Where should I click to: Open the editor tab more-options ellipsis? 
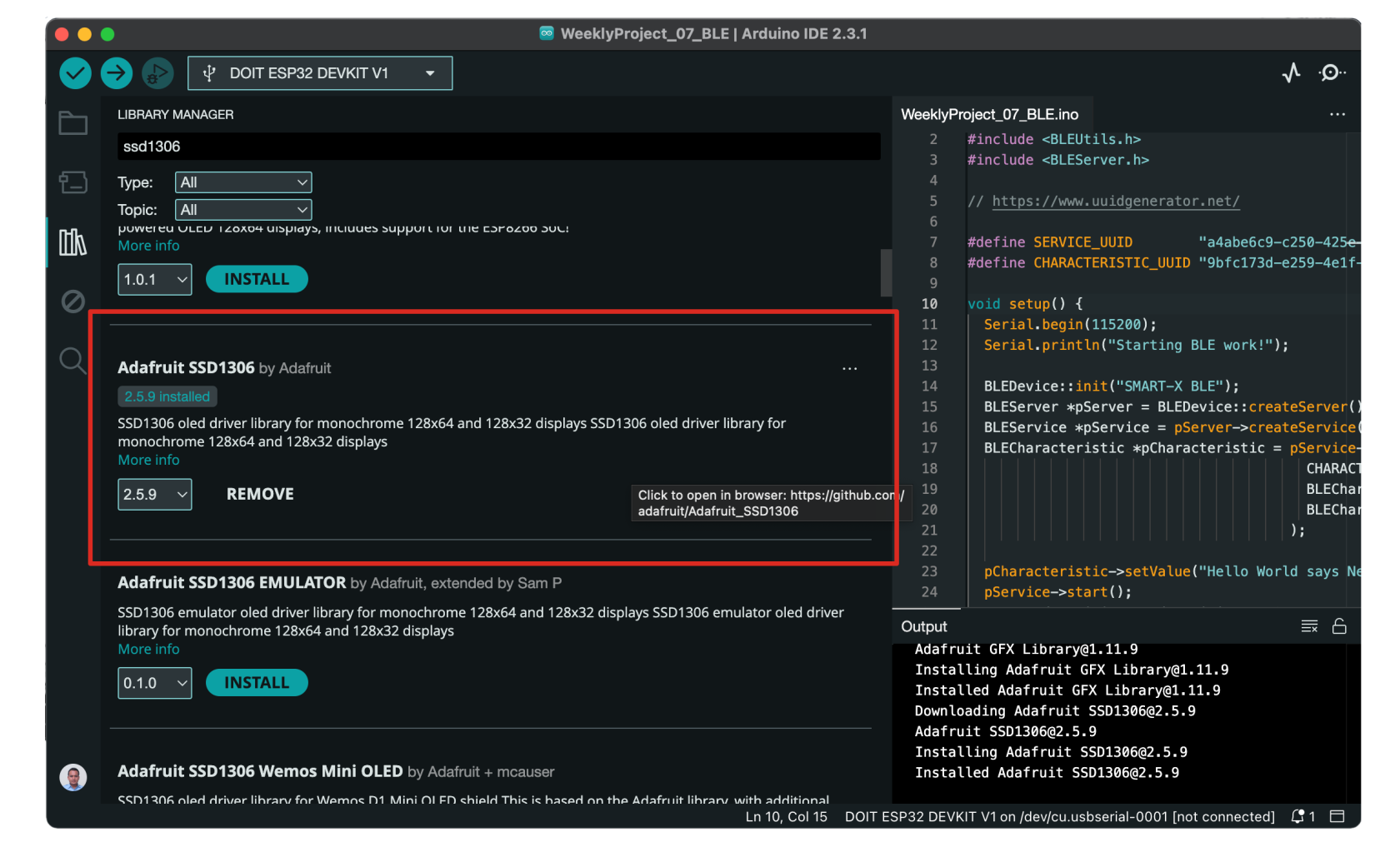(1337, 114)
